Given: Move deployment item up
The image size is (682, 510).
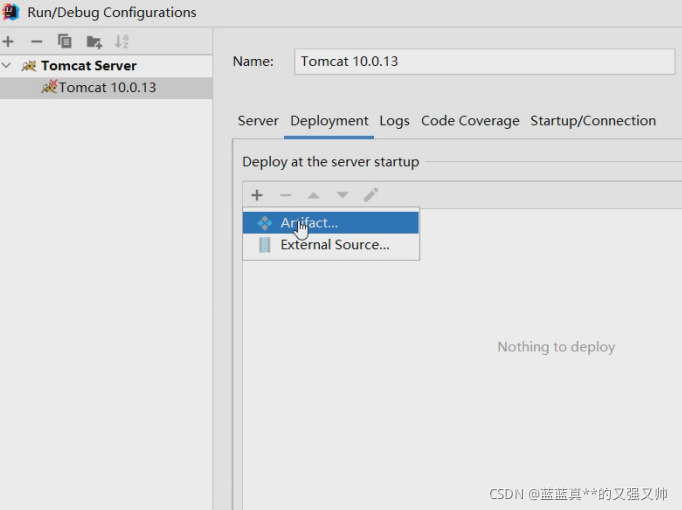Looking at the screenshot, I should coord(314,195).
